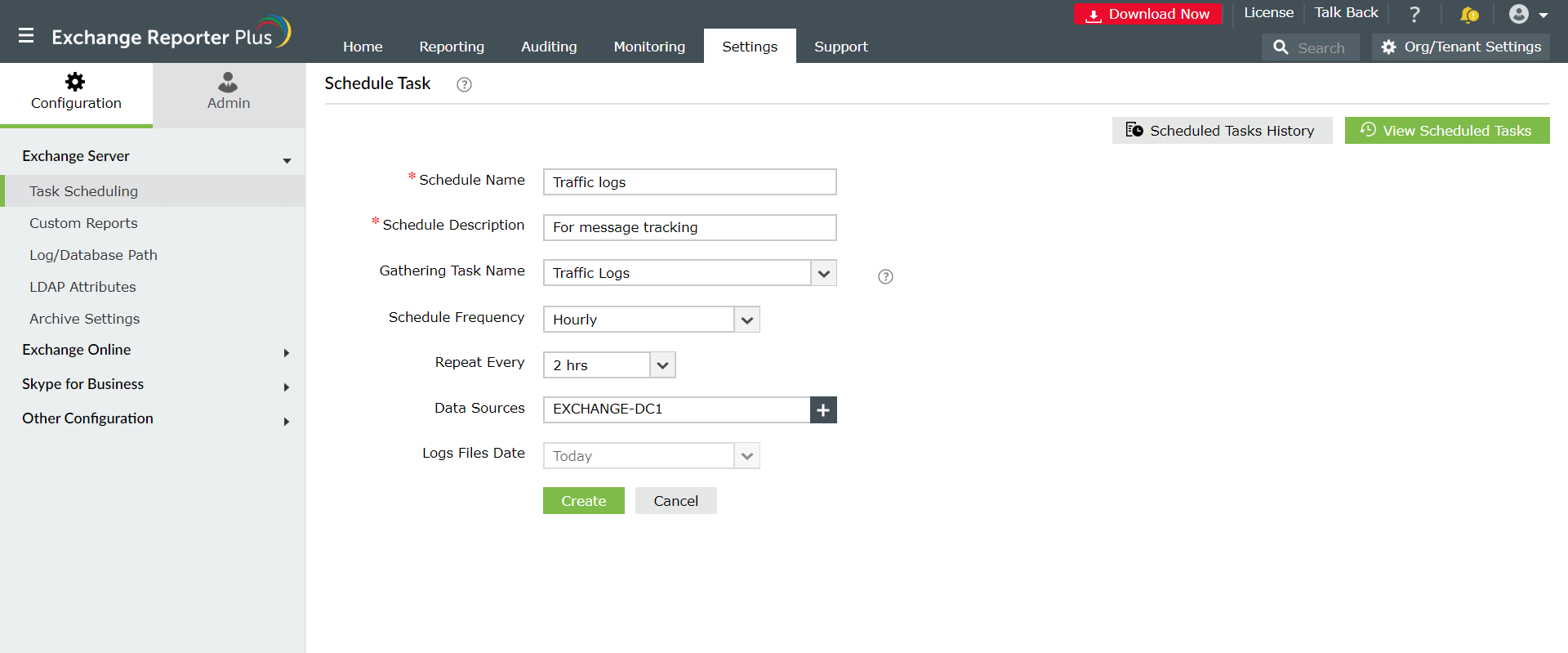
Task: Select the Settings tab
Action: click(x=750, y=47)
